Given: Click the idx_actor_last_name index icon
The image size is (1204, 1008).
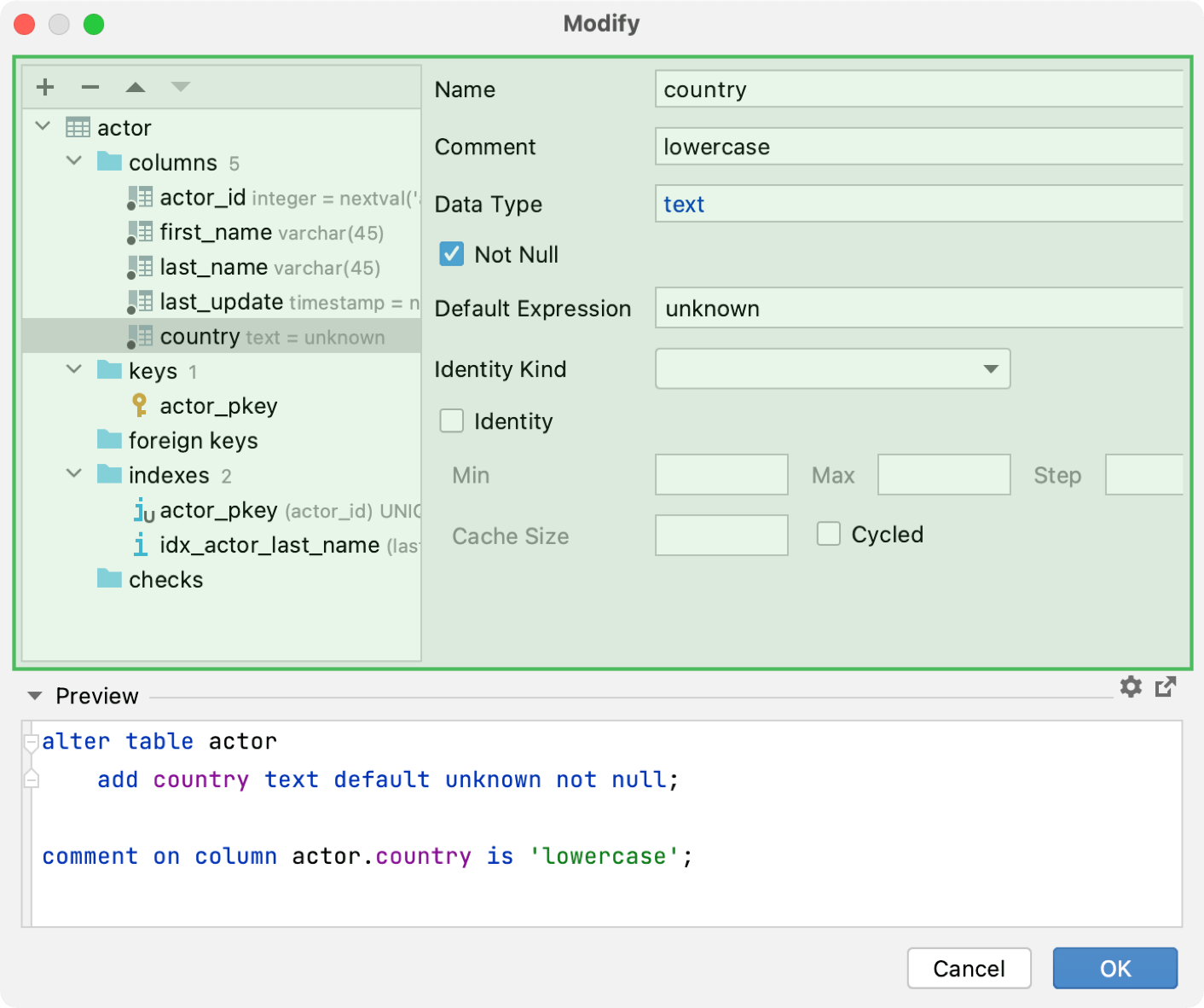Looking at the screenshot, I should (x=140, y=544).
